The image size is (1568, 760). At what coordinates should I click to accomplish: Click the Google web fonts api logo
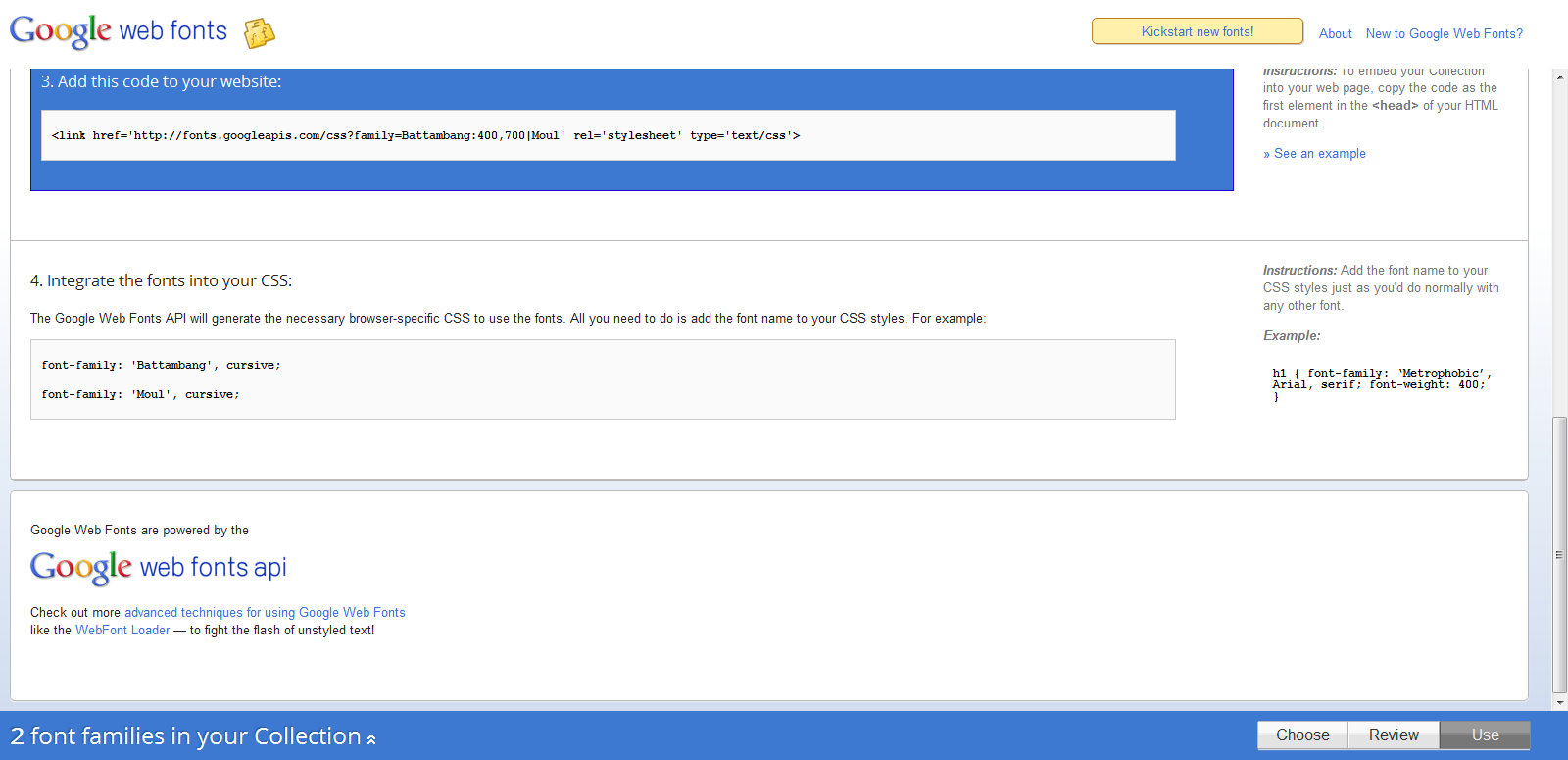coord(159,567)
